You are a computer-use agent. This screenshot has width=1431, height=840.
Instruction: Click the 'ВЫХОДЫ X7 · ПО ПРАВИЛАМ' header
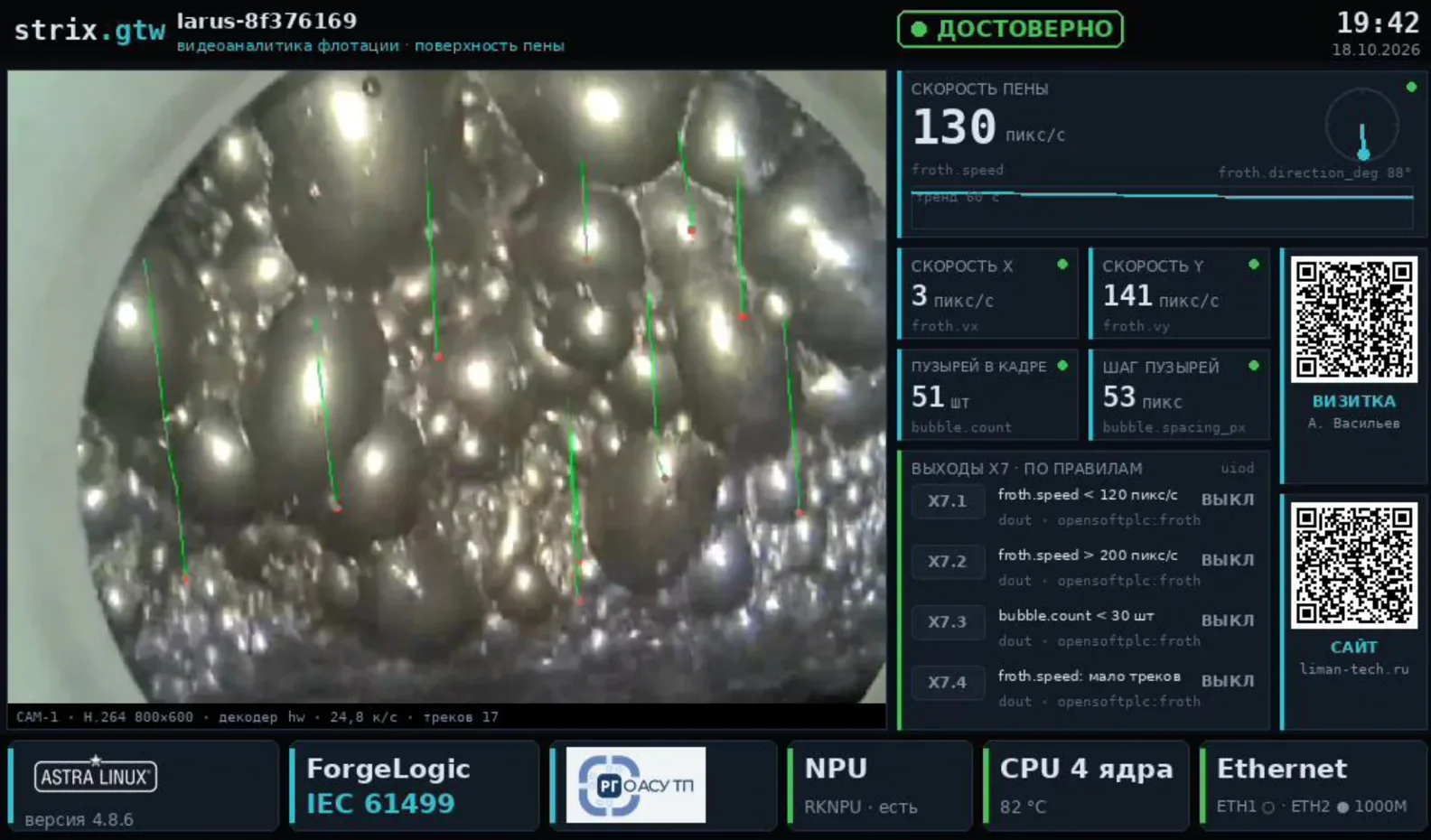[x=1026, y=469]
